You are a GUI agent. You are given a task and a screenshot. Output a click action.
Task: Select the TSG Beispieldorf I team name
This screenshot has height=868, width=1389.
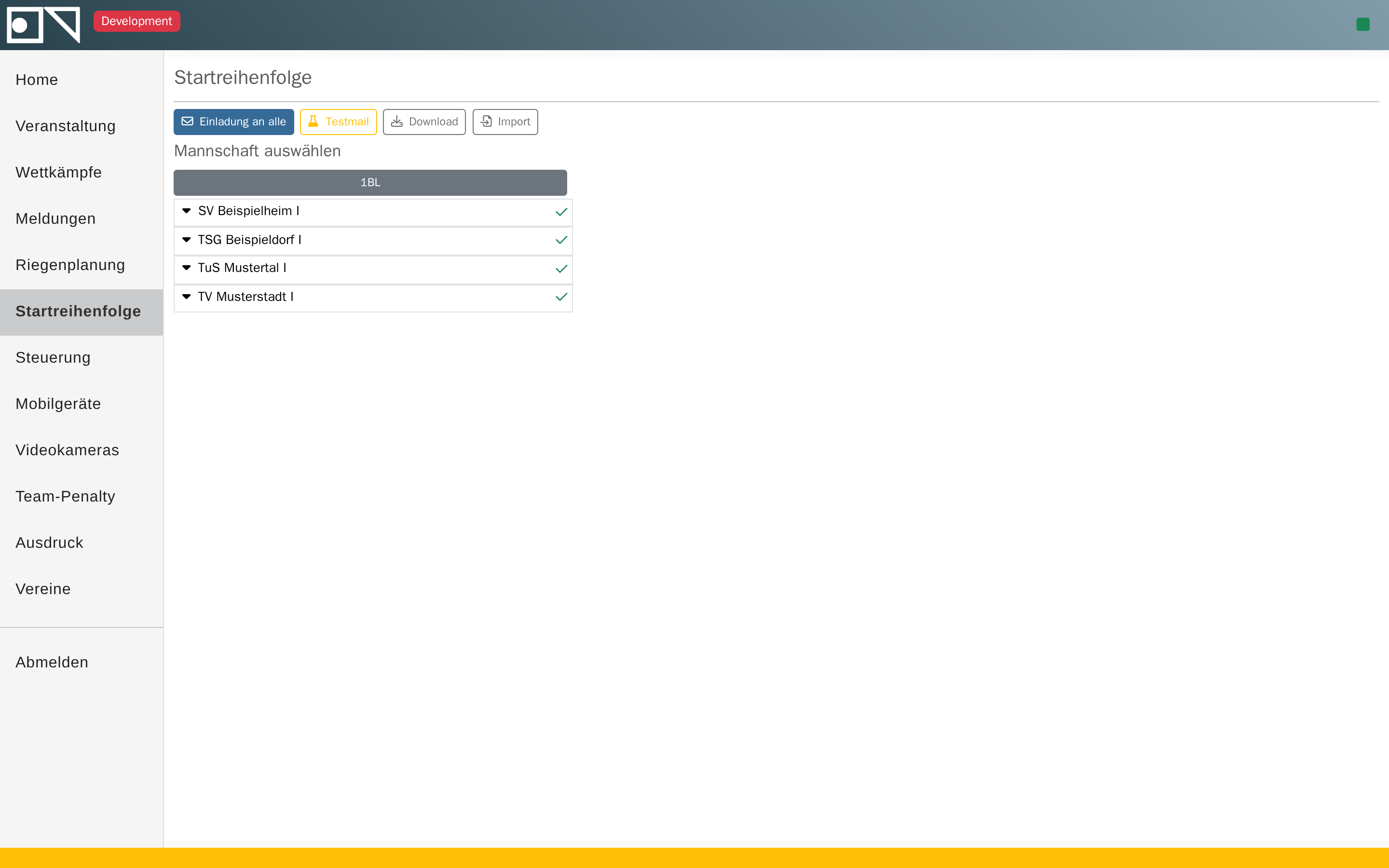(x=250, y=240)
